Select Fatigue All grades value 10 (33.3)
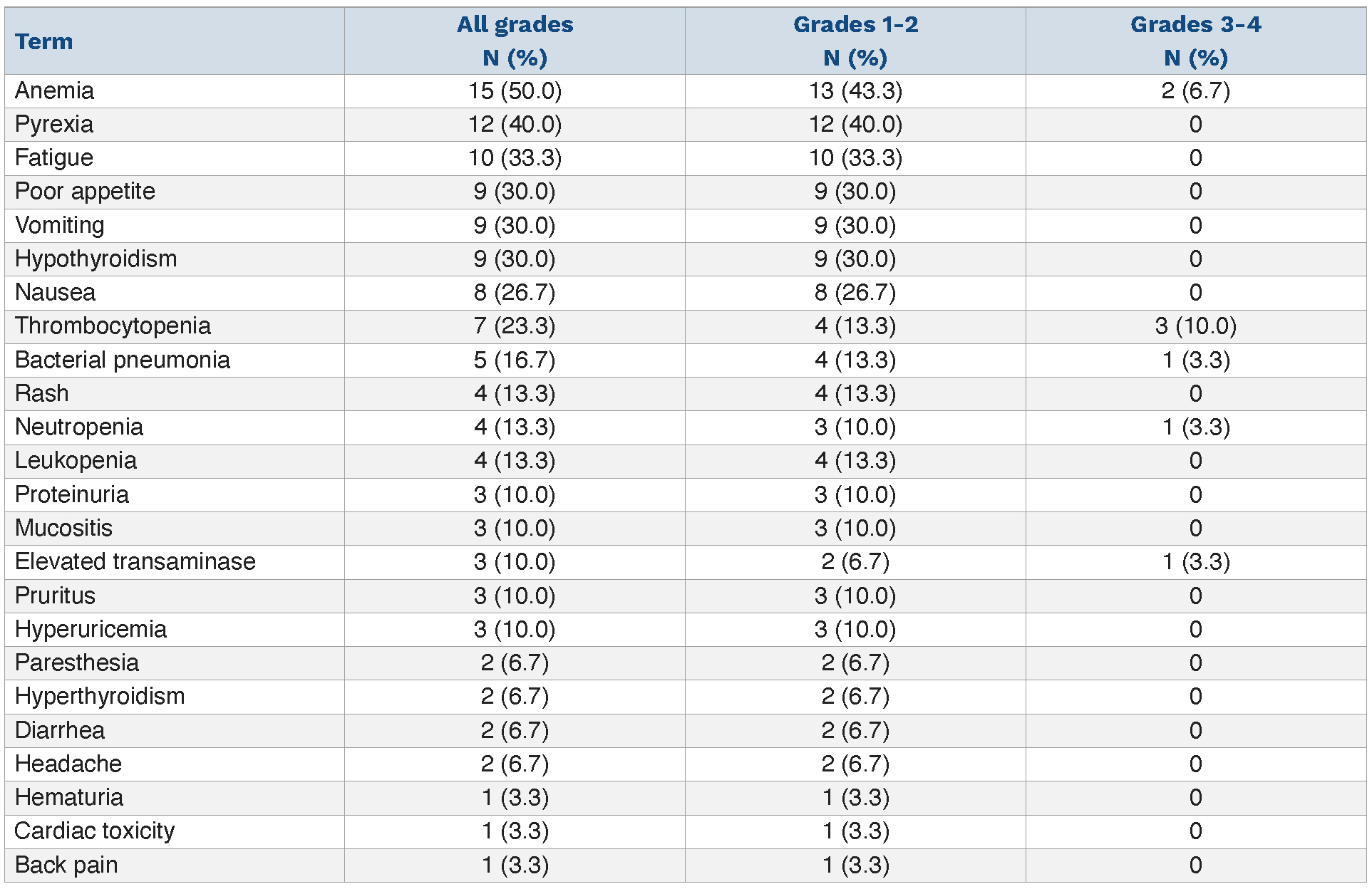1372x894 pixels. [515, 157]
